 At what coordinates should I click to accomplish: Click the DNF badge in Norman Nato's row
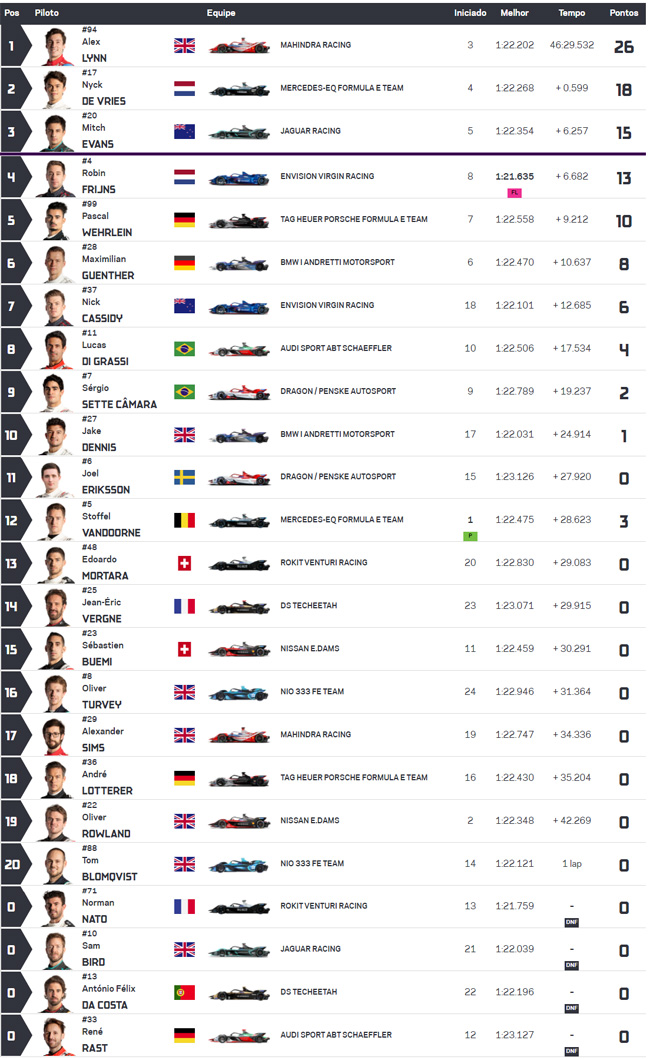point(572,923)
